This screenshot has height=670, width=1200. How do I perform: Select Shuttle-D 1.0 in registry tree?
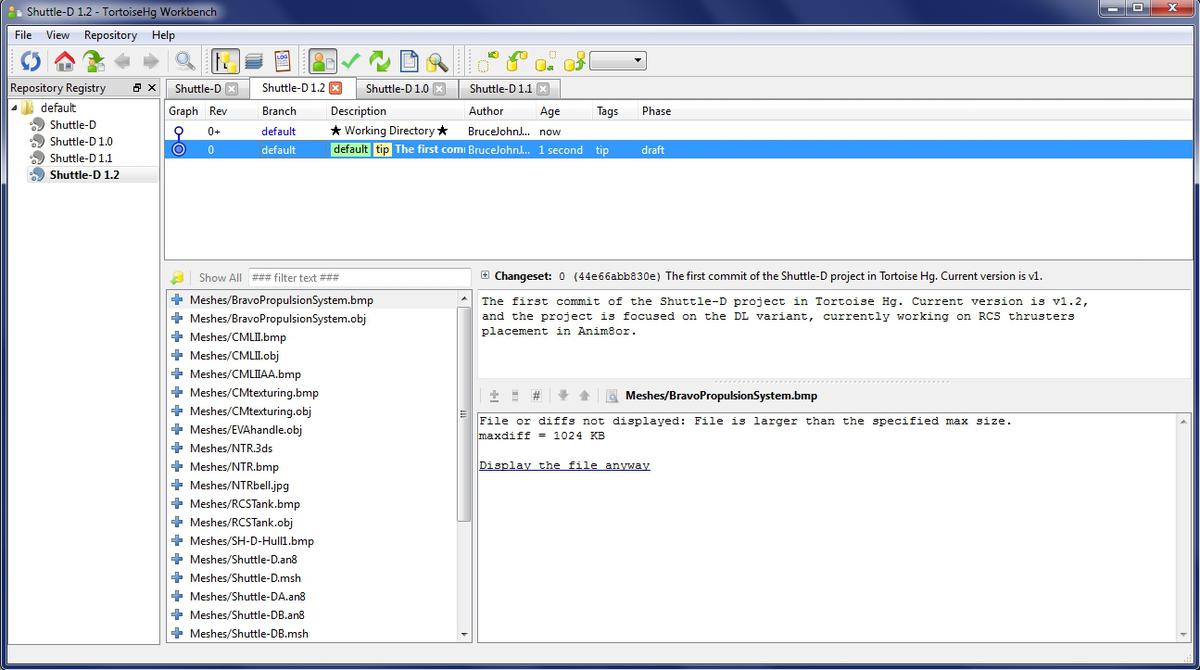pyautogui.click(x=81, y=142)
